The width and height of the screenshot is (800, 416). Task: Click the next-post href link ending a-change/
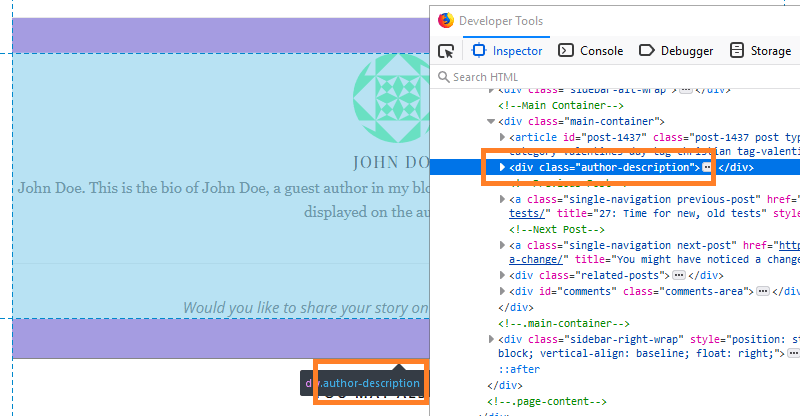pyautogui.click(x=536, y=259)
